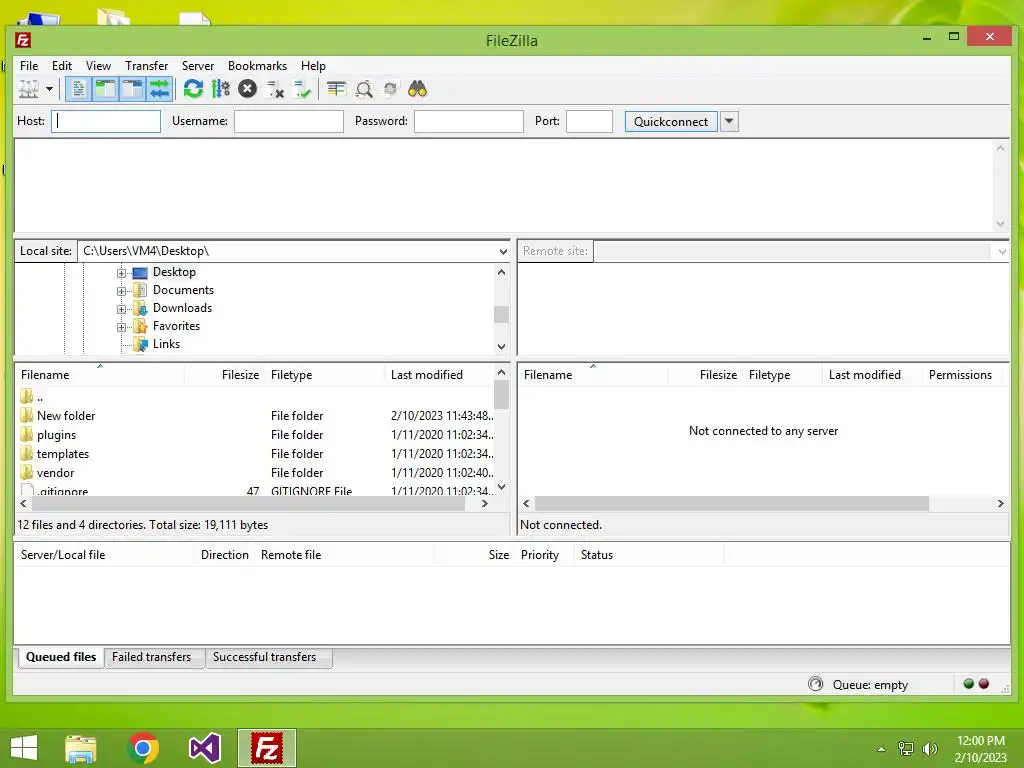The height and width of the screenshot is (768, 1024).
Task: Open the Windows Start button
Action: pos(24,748)
